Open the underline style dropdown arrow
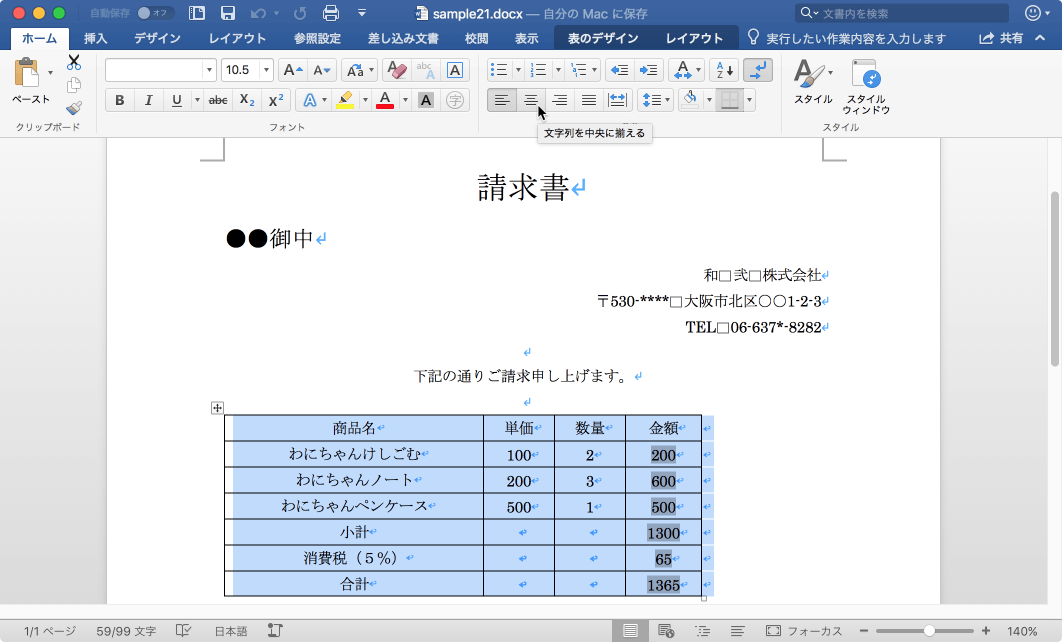1062x642 pixels. 197,100
